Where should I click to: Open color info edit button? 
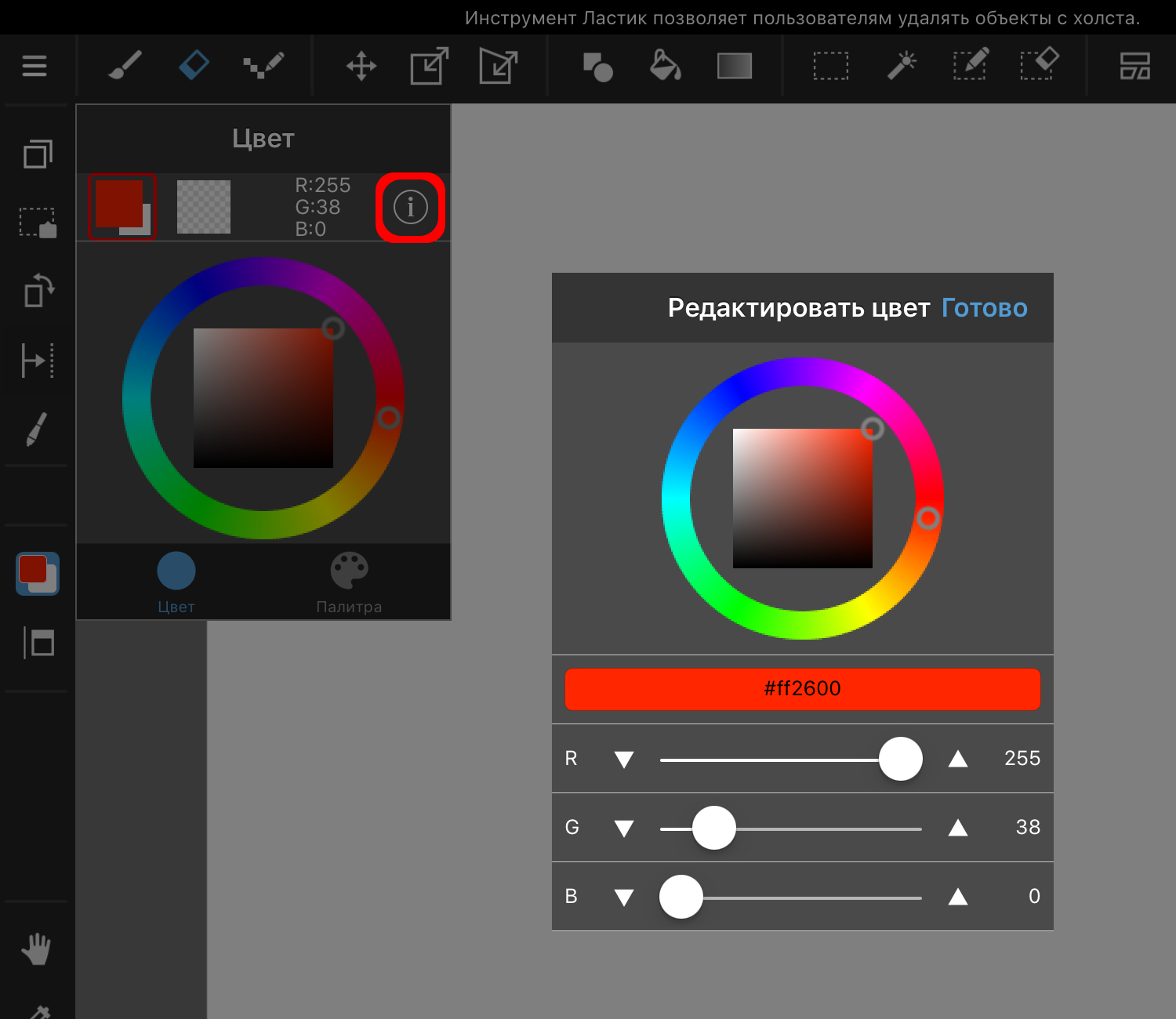411,208
